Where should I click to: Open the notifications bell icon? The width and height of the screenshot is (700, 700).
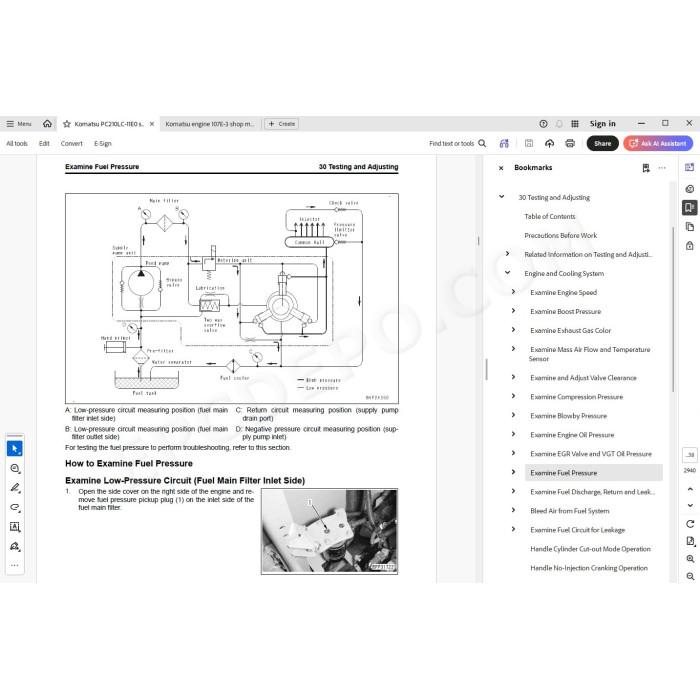tap(559, 124)
